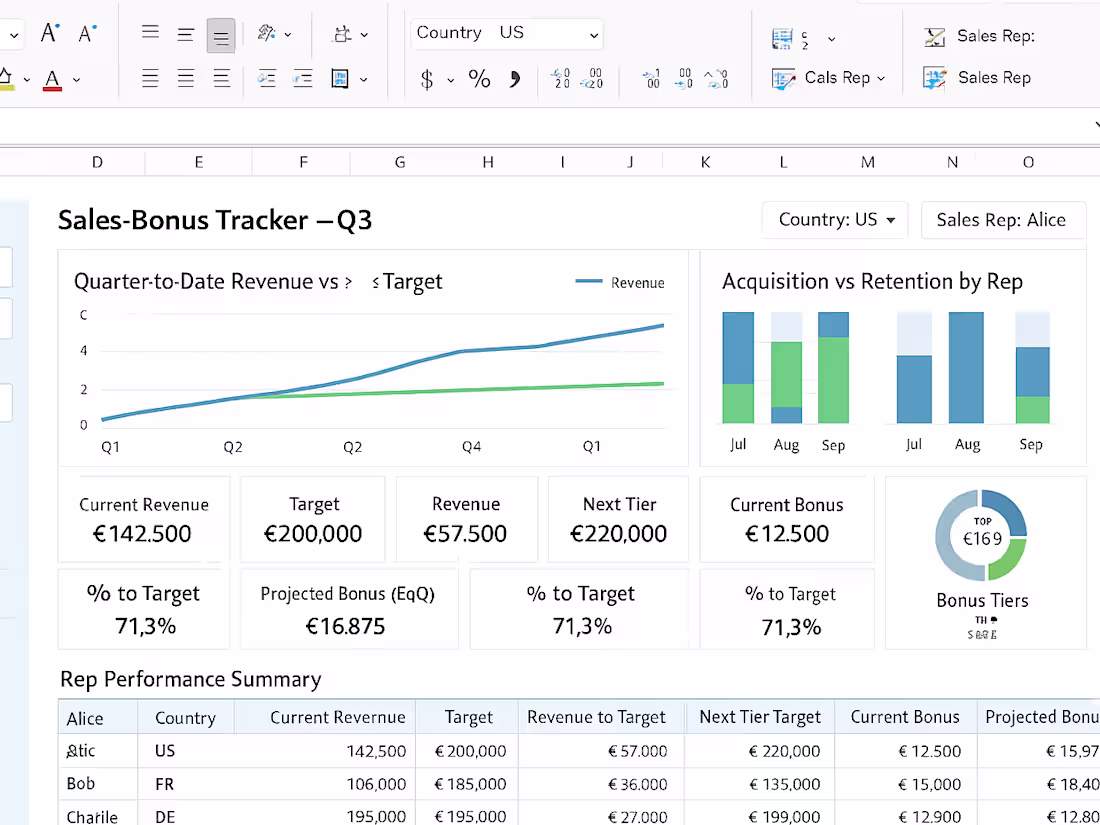Expand the currency format dropdown arrow

(450, 81)
